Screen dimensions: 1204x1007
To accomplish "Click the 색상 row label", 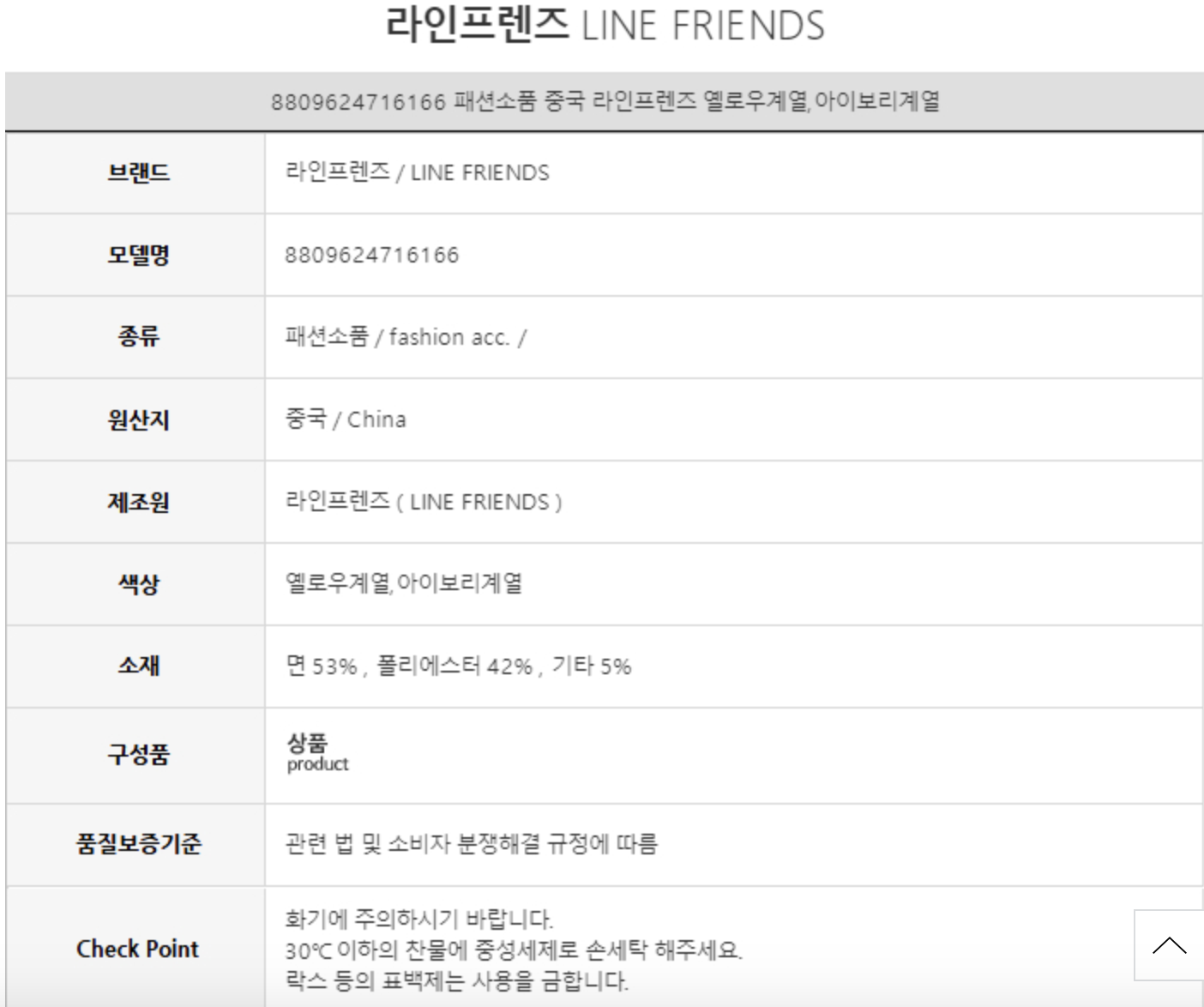I will click(x=138, y=584).
